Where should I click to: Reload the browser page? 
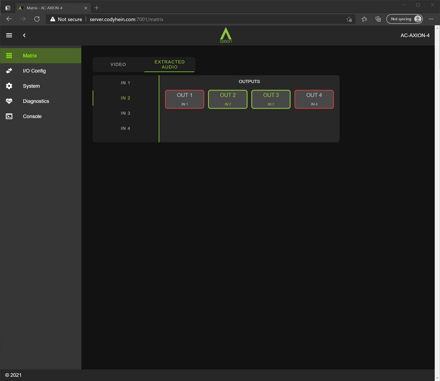[37, 19]
